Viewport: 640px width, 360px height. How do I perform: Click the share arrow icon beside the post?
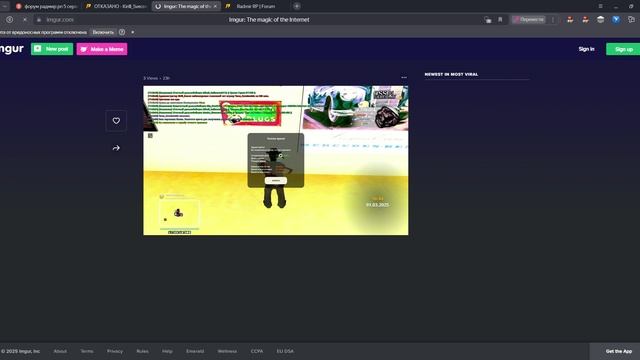(116, 148)
